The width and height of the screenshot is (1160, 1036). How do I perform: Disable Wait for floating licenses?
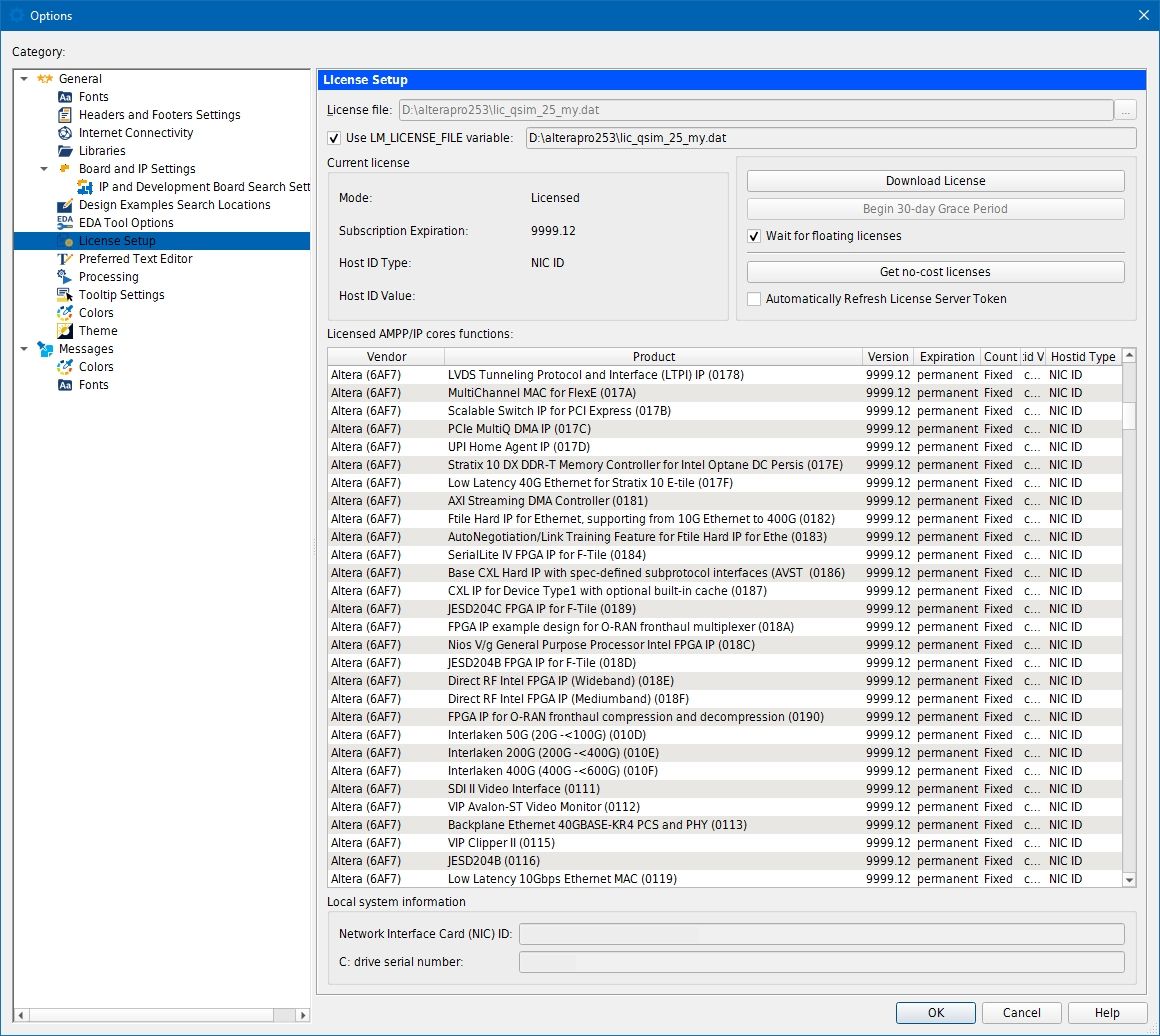coord(754,237)
